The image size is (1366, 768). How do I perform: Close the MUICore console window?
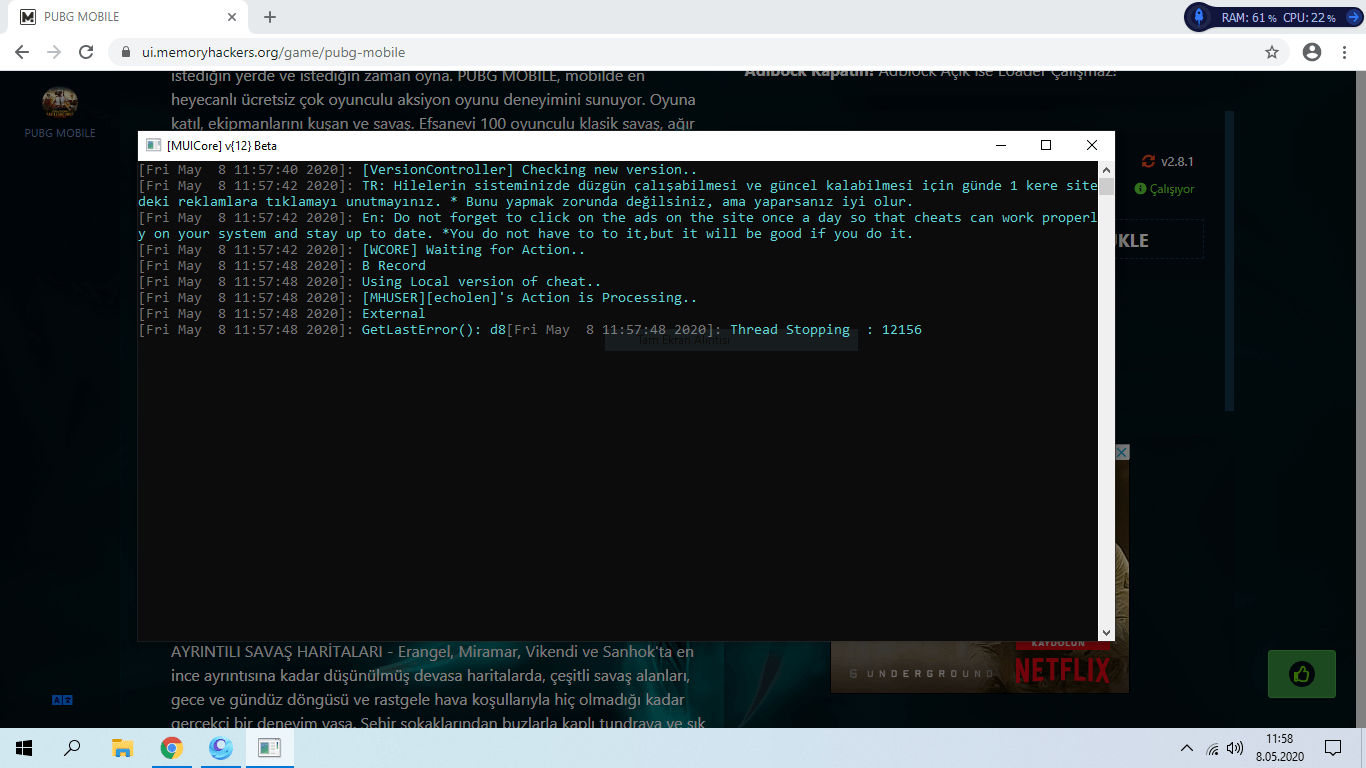[x=1092, y=145]
